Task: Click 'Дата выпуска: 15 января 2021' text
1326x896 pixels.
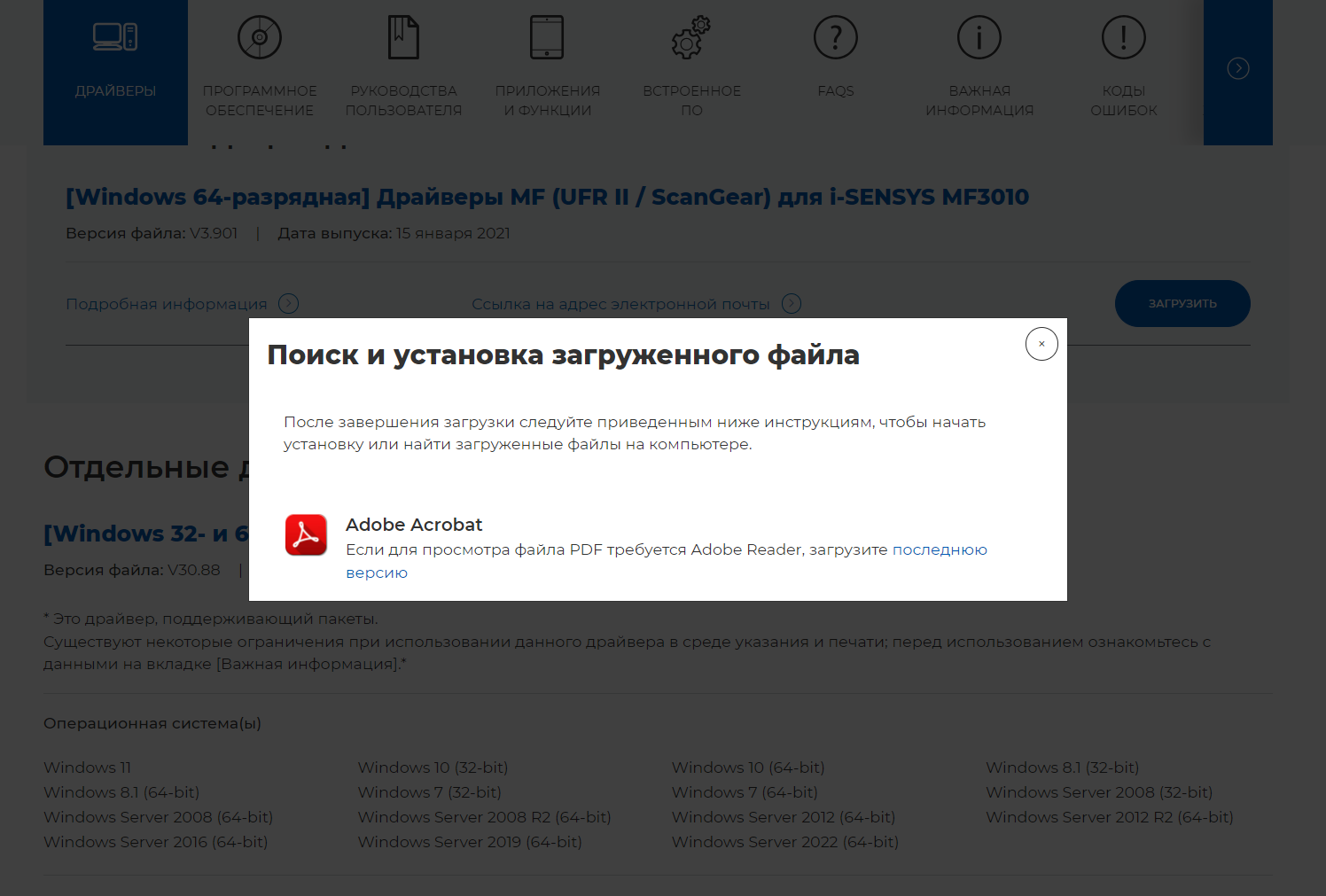Action: coord(394,233)
